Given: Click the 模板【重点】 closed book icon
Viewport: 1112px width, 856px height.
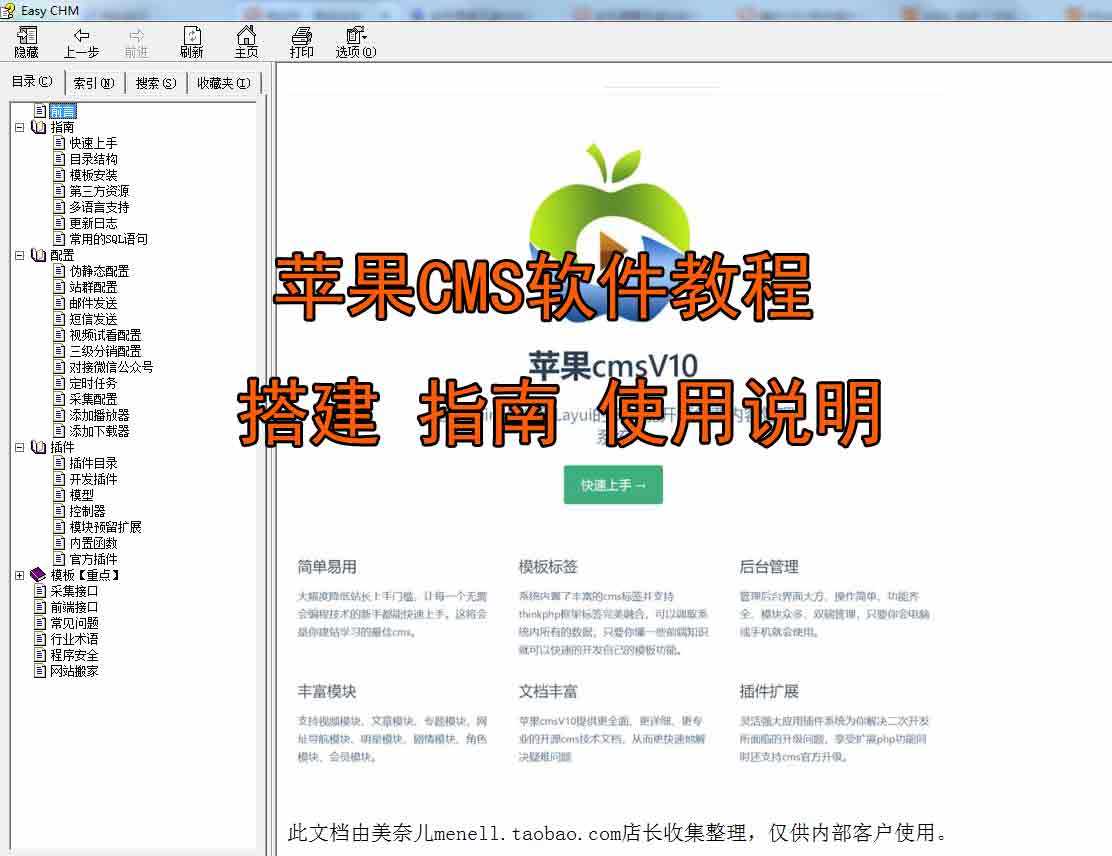Looking at the screenshot, I should pyautogui.click(x=38, y=575).
